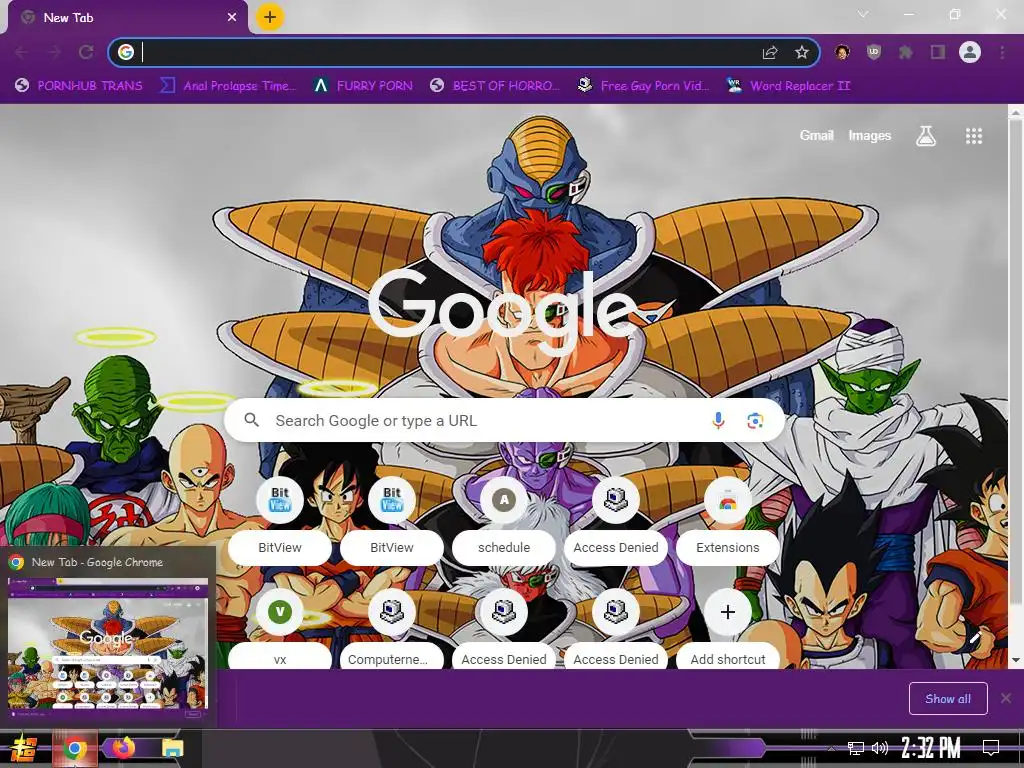Open the Google apps grid
1024x768 pixels.
pos(974,136)
